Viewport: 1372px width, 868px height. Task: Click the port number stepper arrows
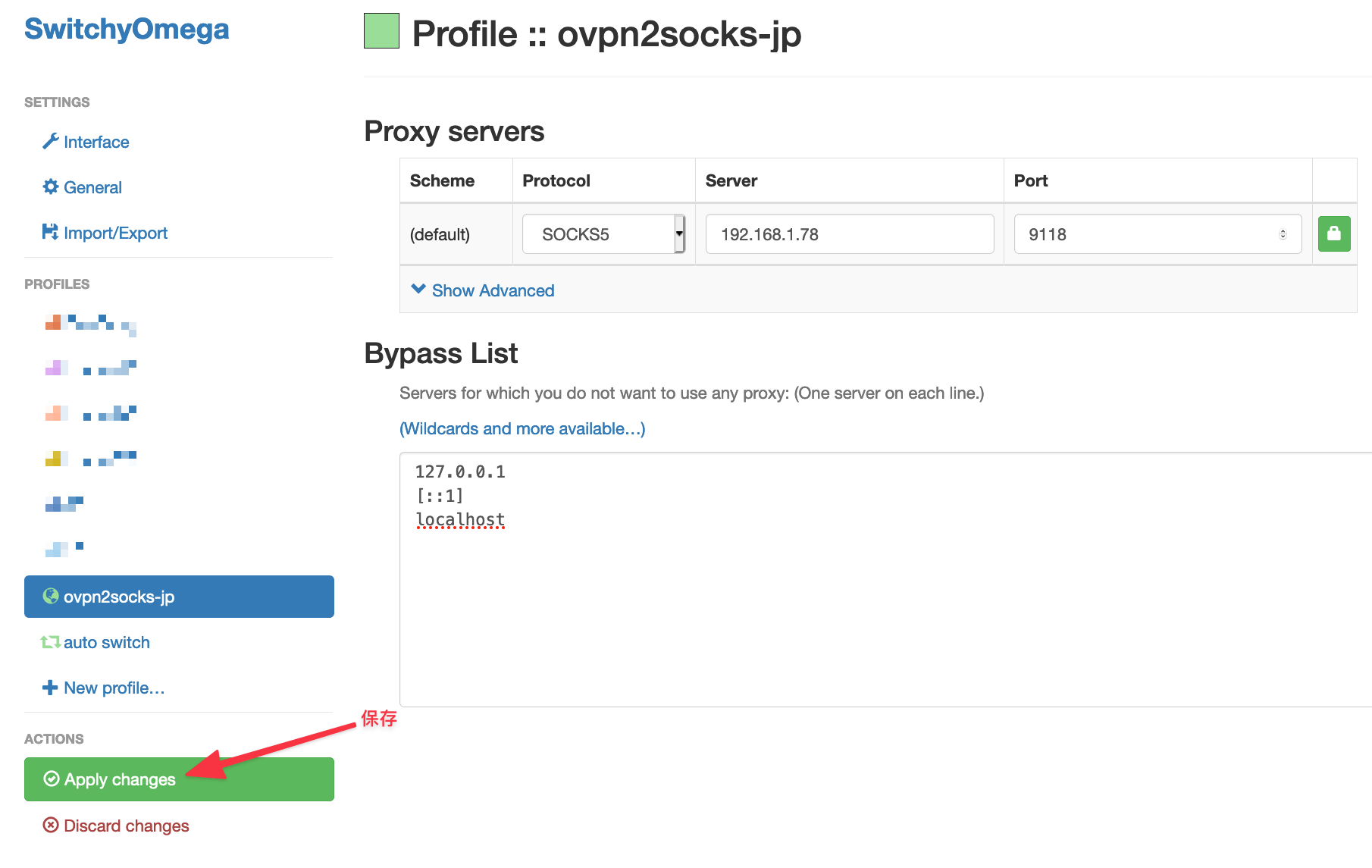[x=1283, y=234]
